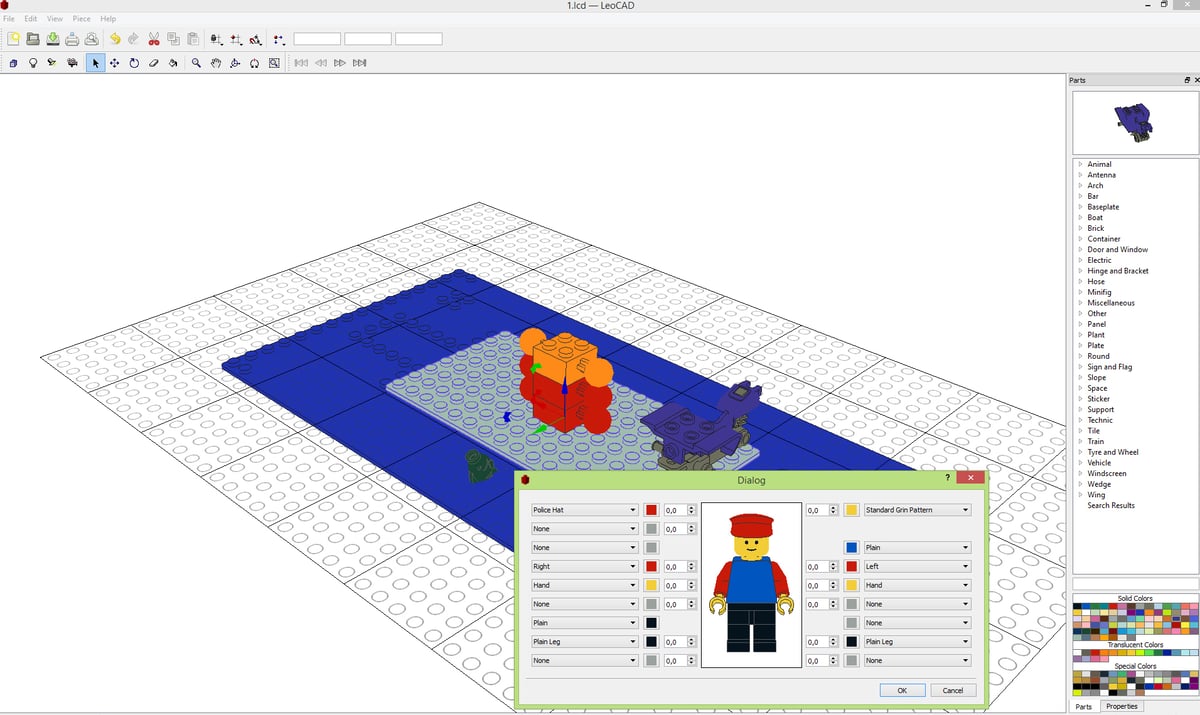The height and width of the screenshot is (715, 1200).
Task: Select the Insert piece tool
Action: [x=13, y=63]
